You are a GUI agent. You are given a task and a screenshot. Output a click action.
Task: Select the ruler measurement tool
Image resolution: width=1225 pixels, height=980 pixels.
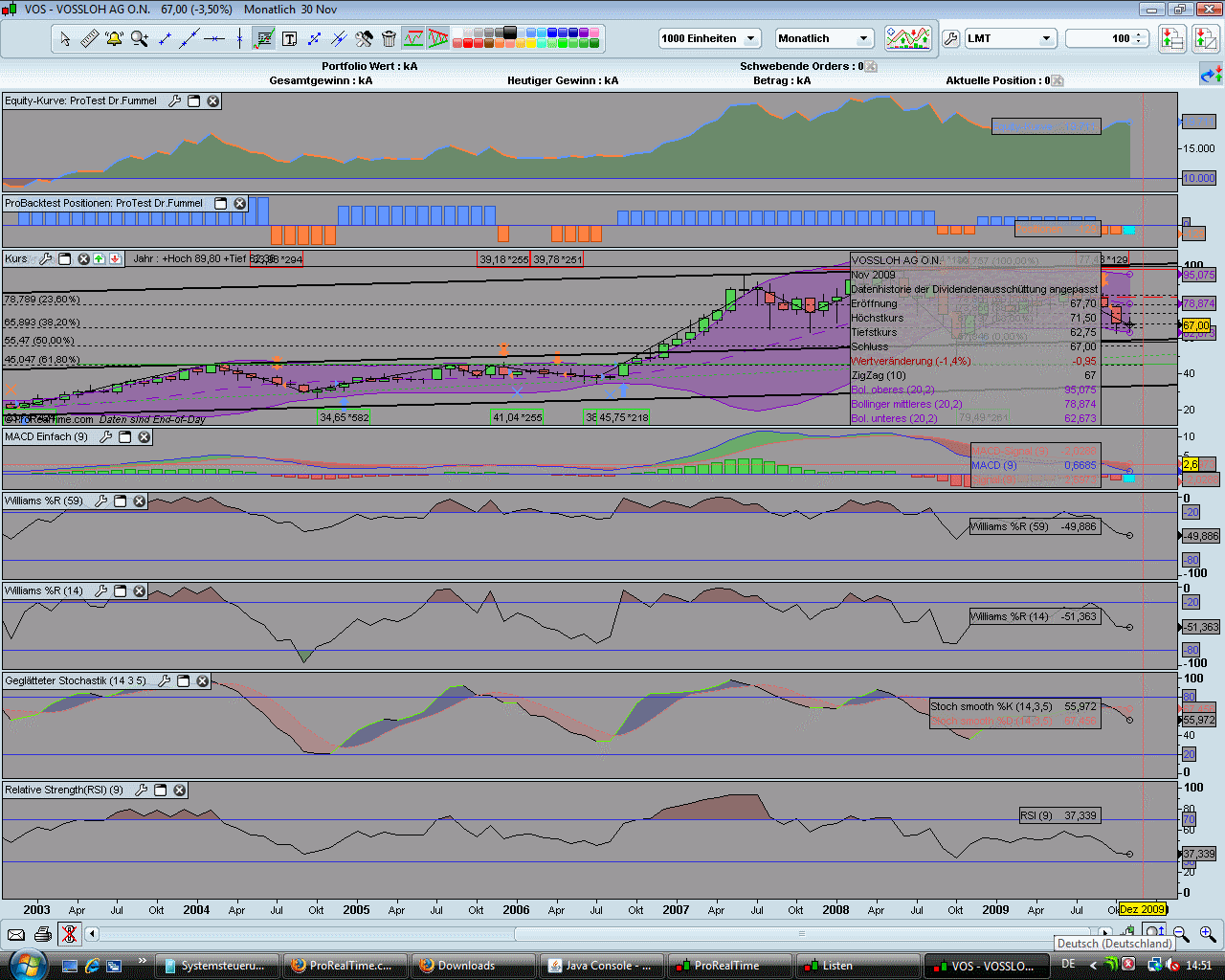(89, 39)
